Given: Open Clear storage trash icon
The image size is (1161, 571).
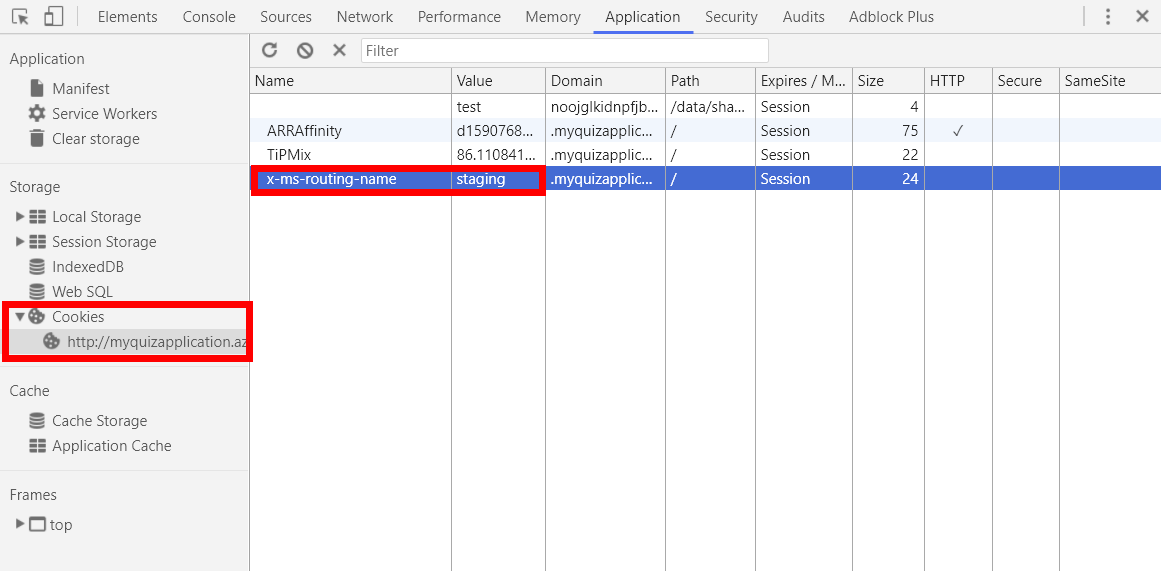Looking at the screenshot, I should [x=36, y=138].
